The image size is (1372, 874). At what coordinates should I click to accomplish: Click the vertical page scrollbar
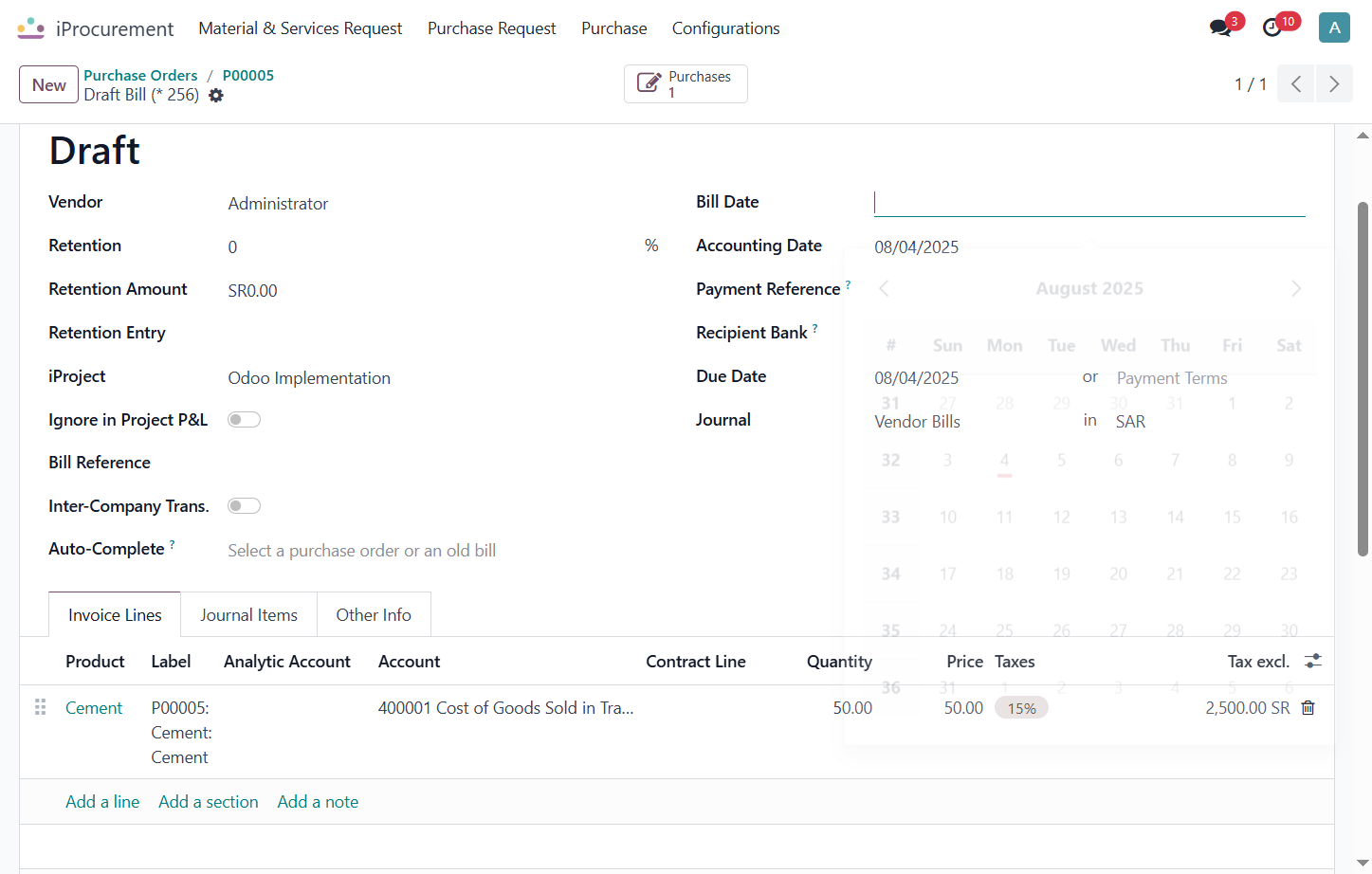(1363, 379)
